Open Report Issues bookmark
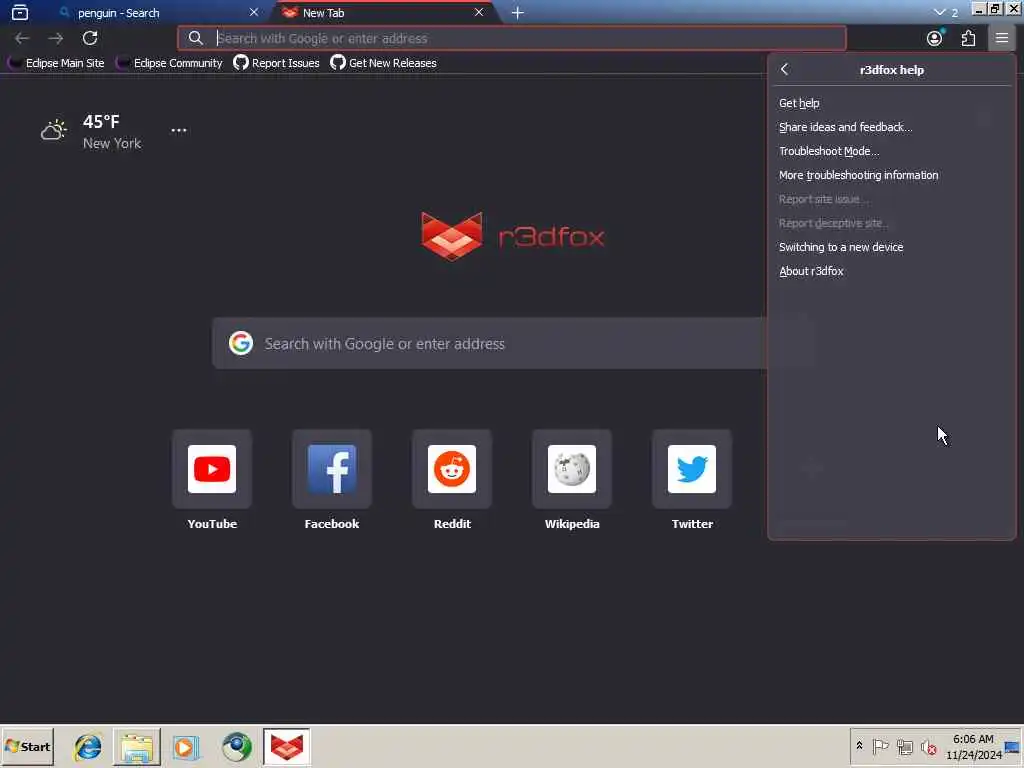Image resolution: width=1024 pixels, height=768 pixels. point(277,63)
